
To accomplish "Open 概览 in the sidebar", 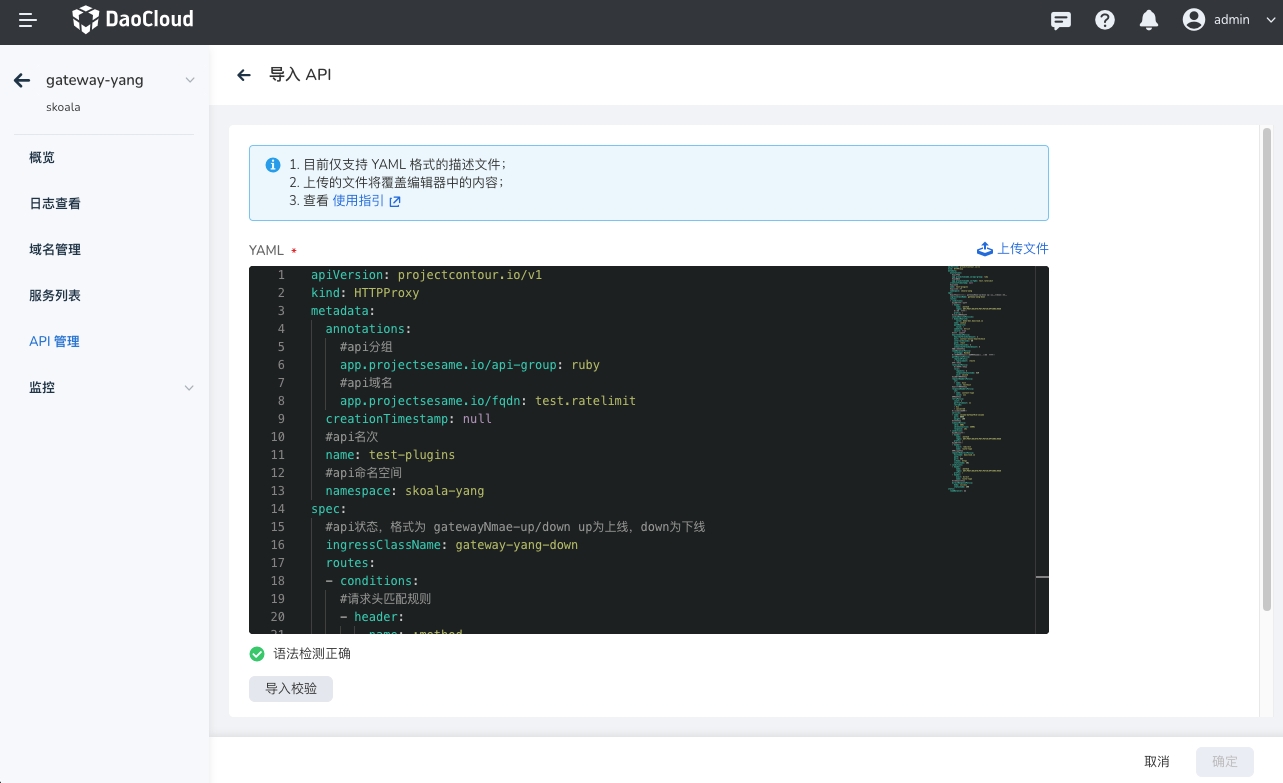I will click(x=42, y=158).
